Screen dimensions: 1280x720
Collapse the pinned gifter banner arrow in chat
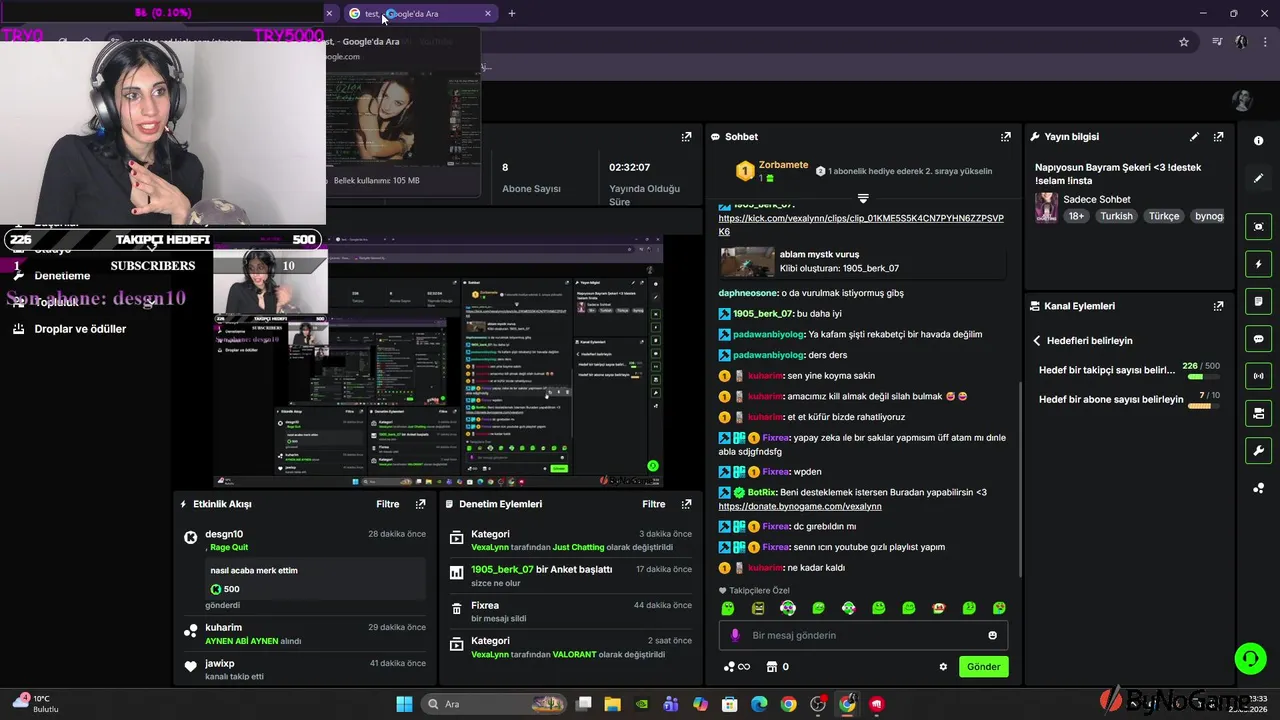click(x=863, y=198)
